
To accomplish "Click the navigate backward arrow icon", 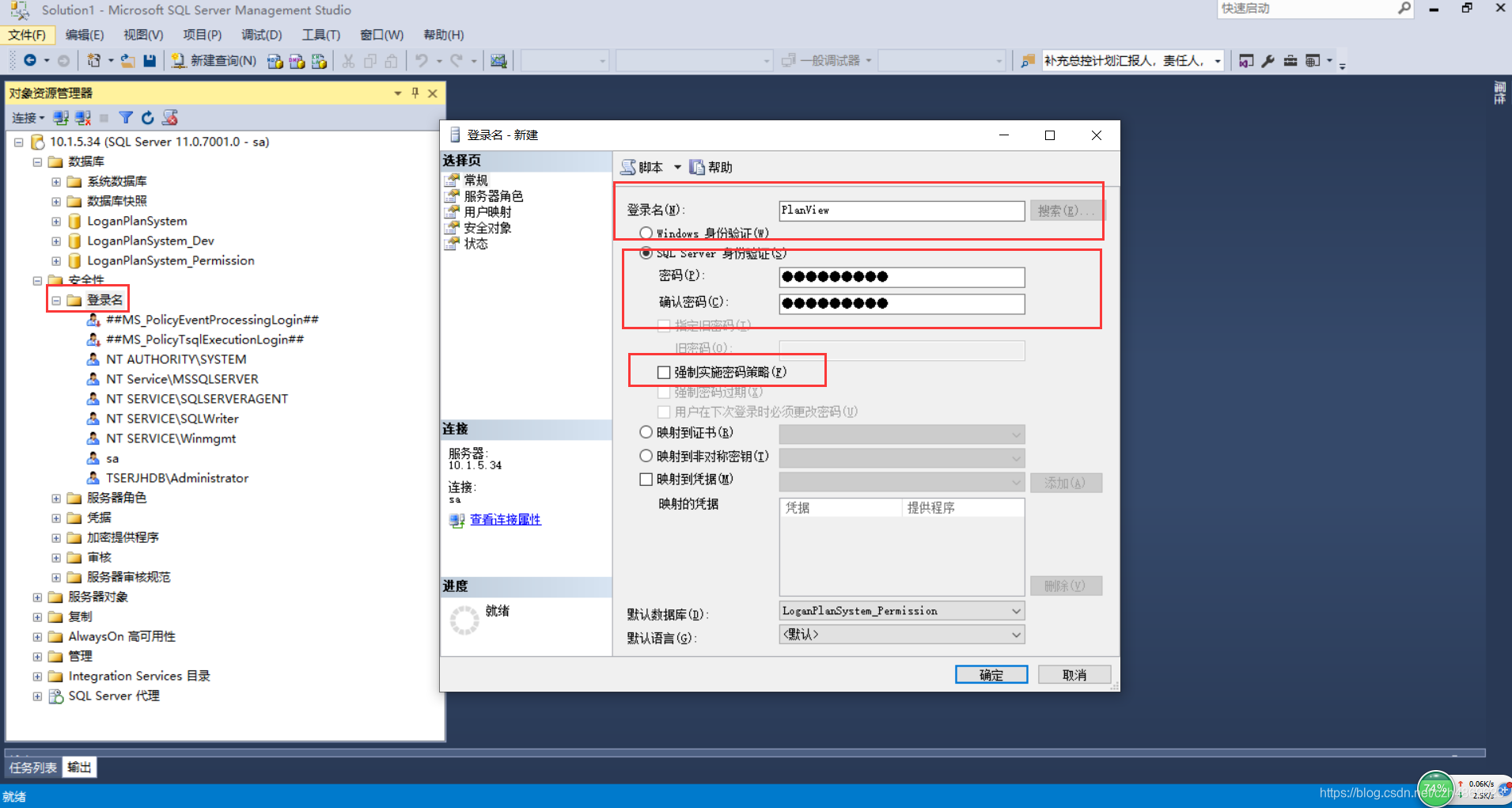I will (x=30, y=60).
